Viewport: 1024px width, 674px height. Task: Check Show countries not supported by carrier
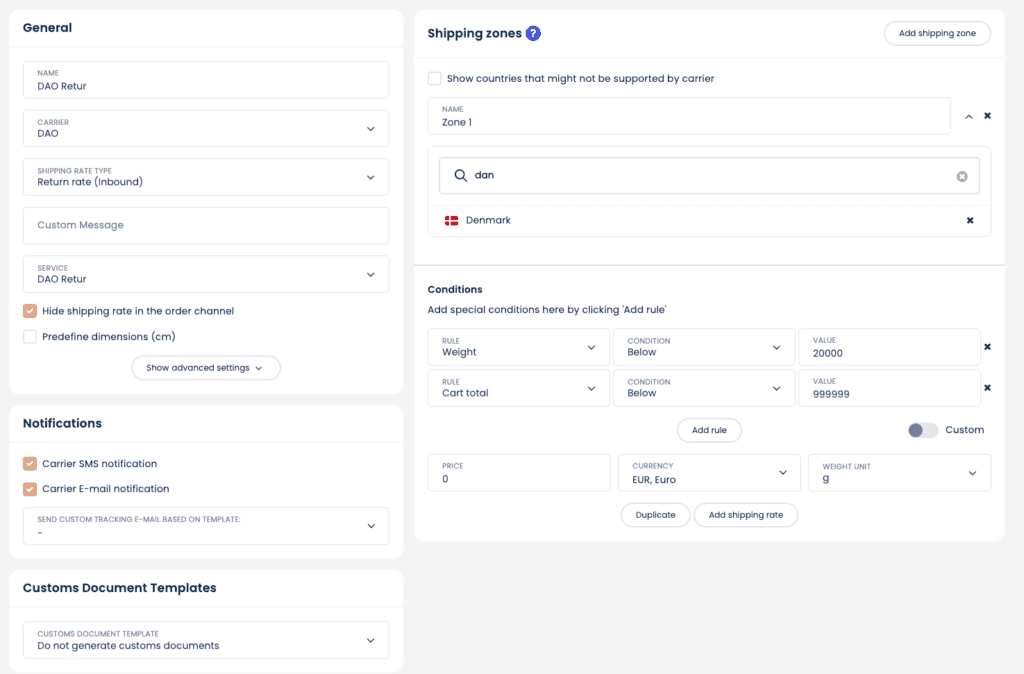coord(434,78)
